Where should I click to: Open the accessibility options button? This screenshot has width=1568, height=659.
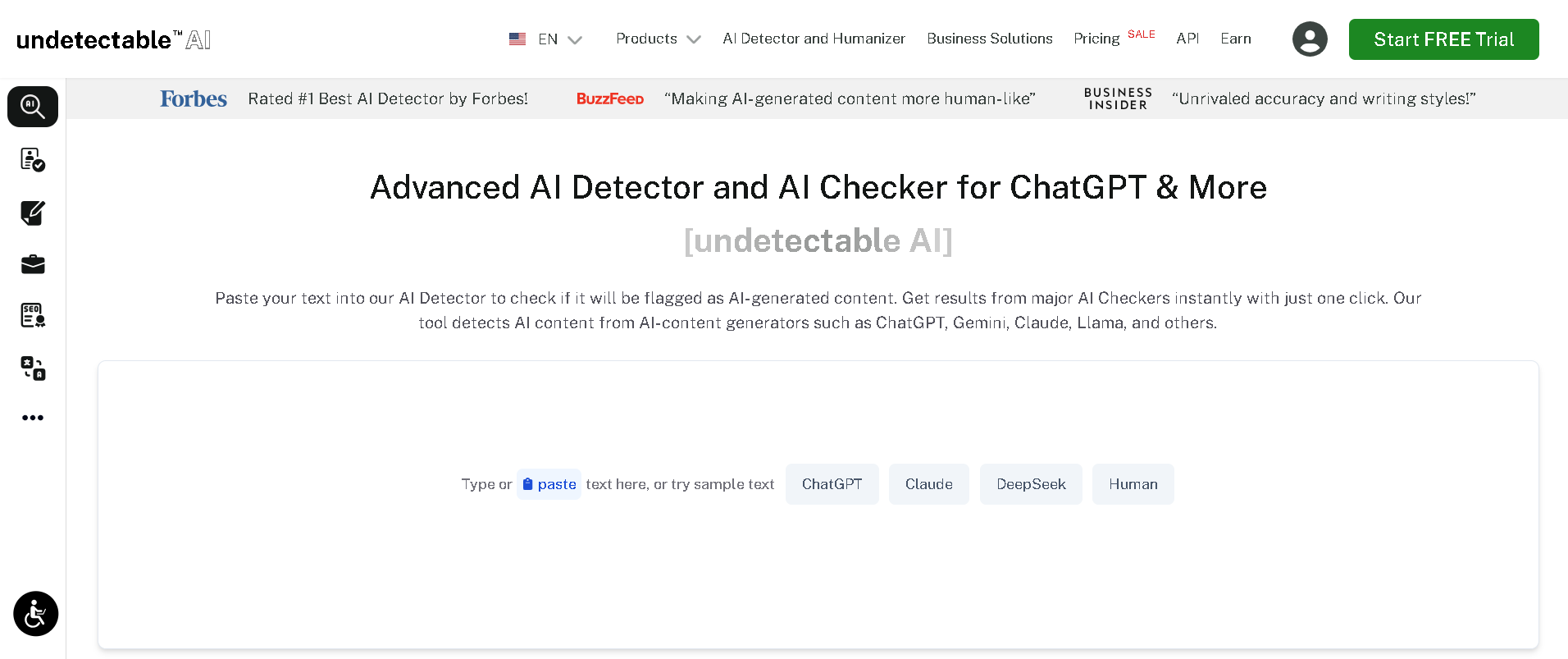(36, 614)
